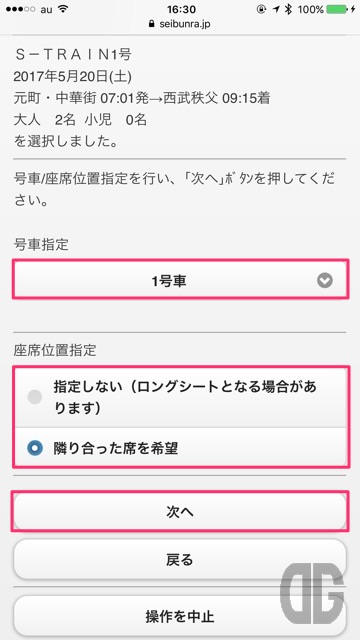Tap 次へ to proceed
This screenshot has height=640, width=360.
pyautogui.click(x=180, y=512)
